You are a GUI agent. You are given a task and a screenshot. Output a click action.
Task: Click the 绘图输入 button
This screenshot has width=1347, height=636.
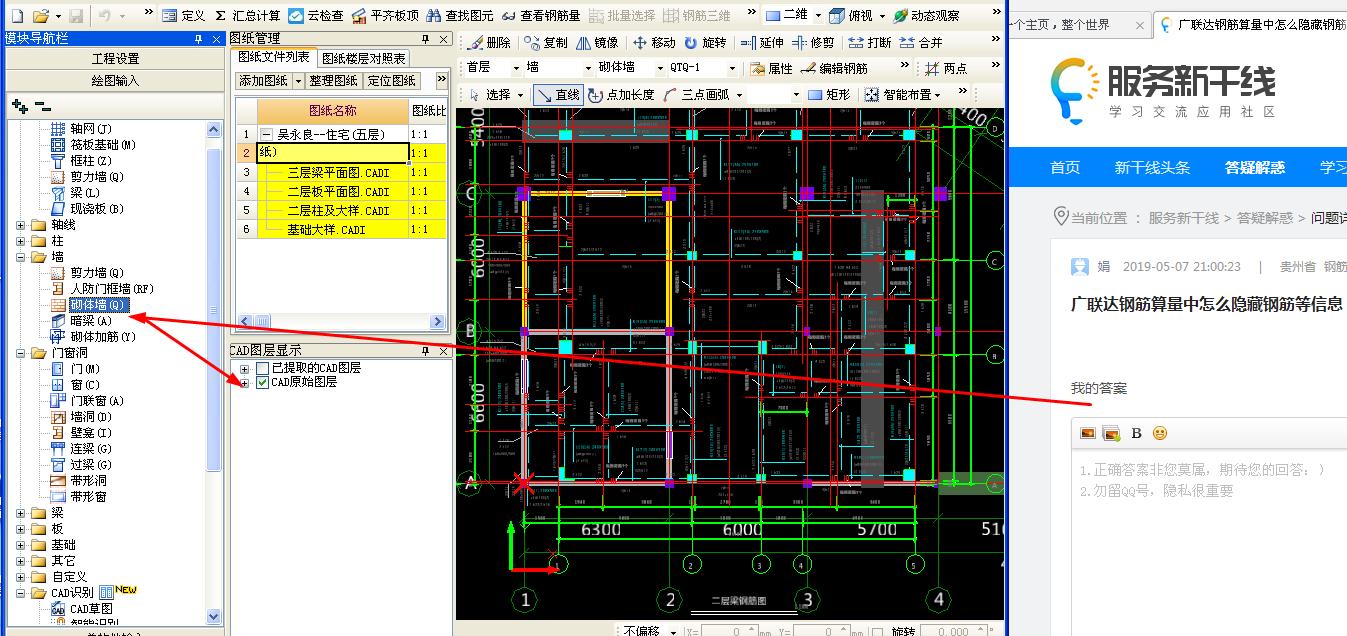115,80
